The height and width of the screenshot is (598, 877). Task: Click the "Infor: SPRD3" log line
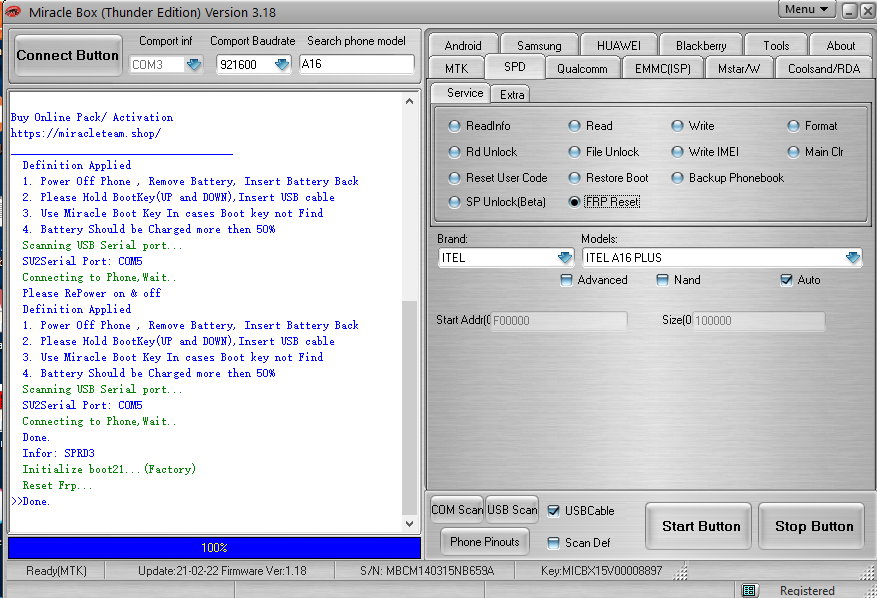(58, 453)
